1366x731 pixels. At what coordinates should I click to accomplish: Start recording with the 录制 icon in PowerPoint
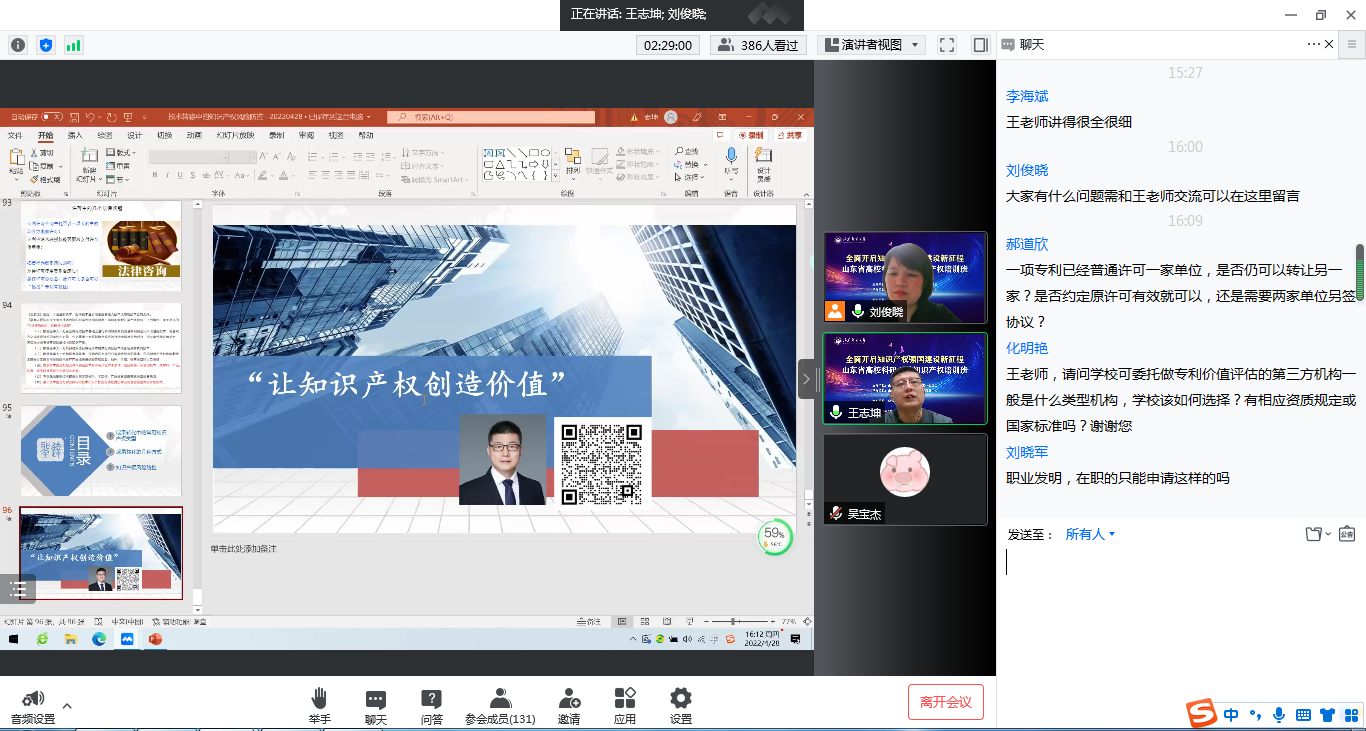coord(751,133)
